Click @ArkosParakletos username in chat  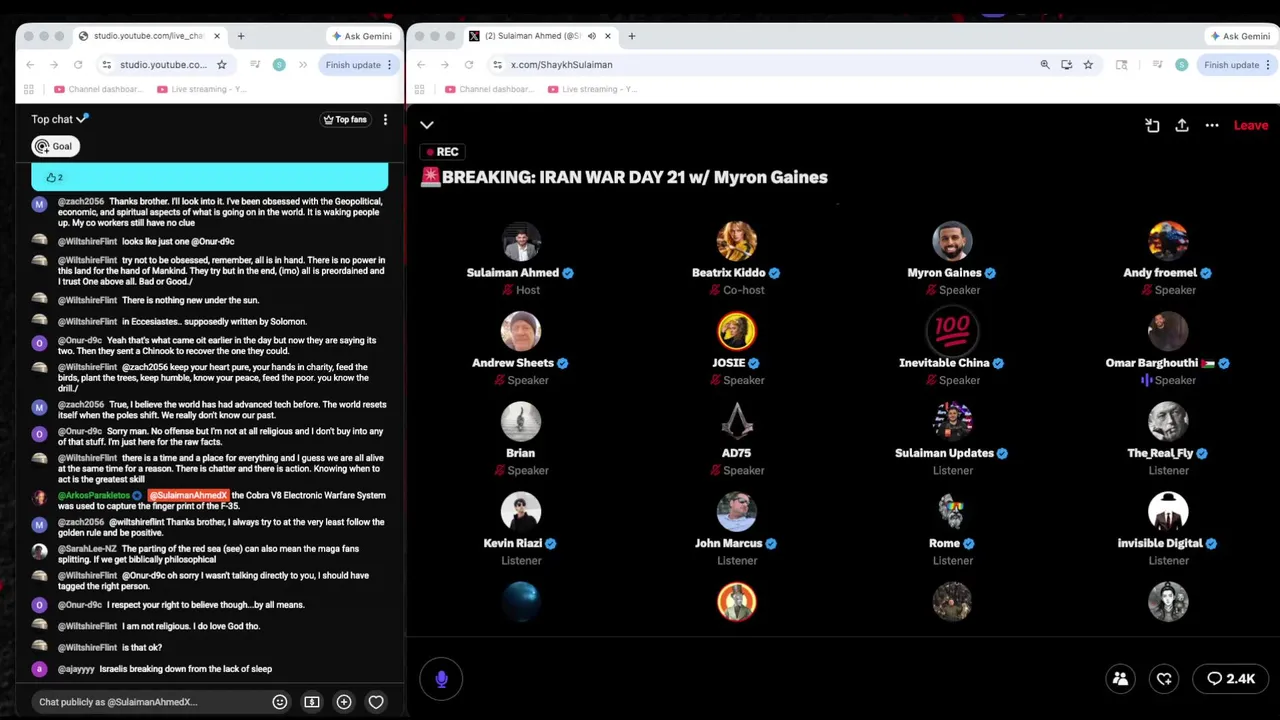point(94,495)
